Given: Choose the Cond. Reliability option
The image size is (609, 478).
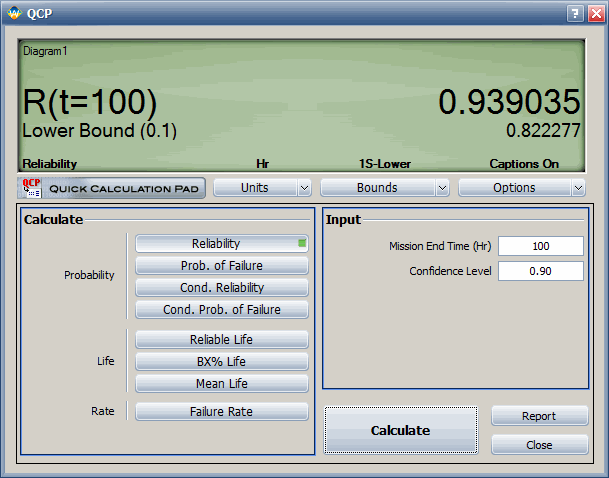Looking at the screenshot, I should click(x=221, y=287).
